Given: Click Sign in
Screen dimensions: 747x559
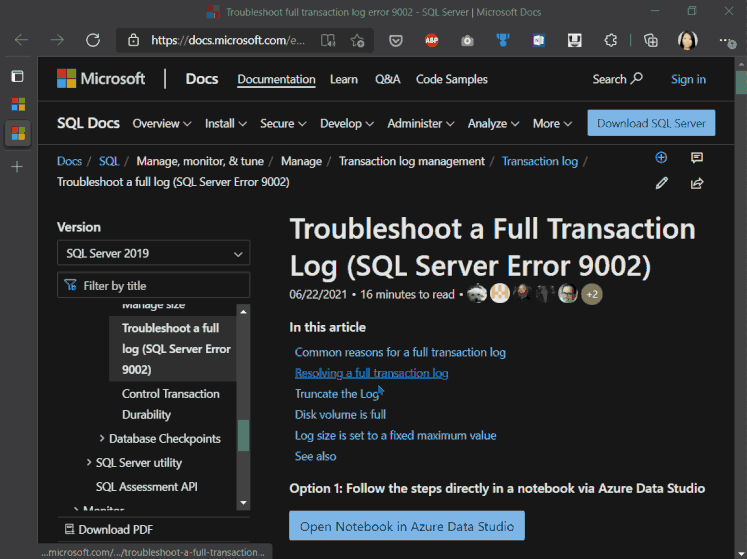Looking at the screenshot, I should click(x=688, y=79).
